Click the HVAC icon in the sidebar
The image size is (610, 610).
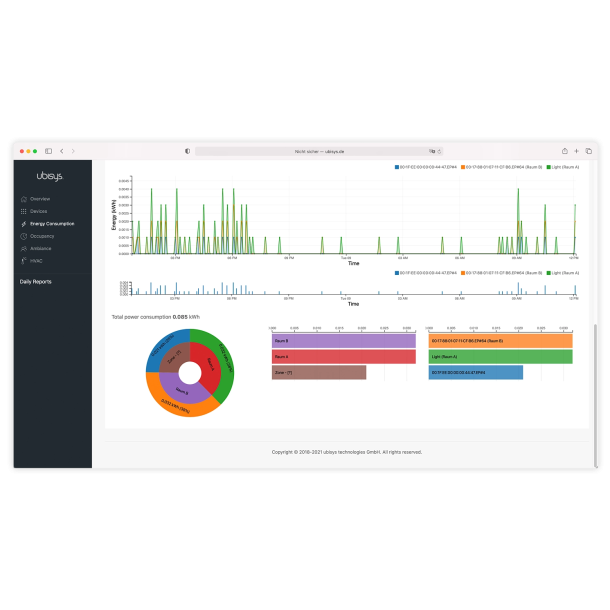pyautogui.click(x=24, y=260)
